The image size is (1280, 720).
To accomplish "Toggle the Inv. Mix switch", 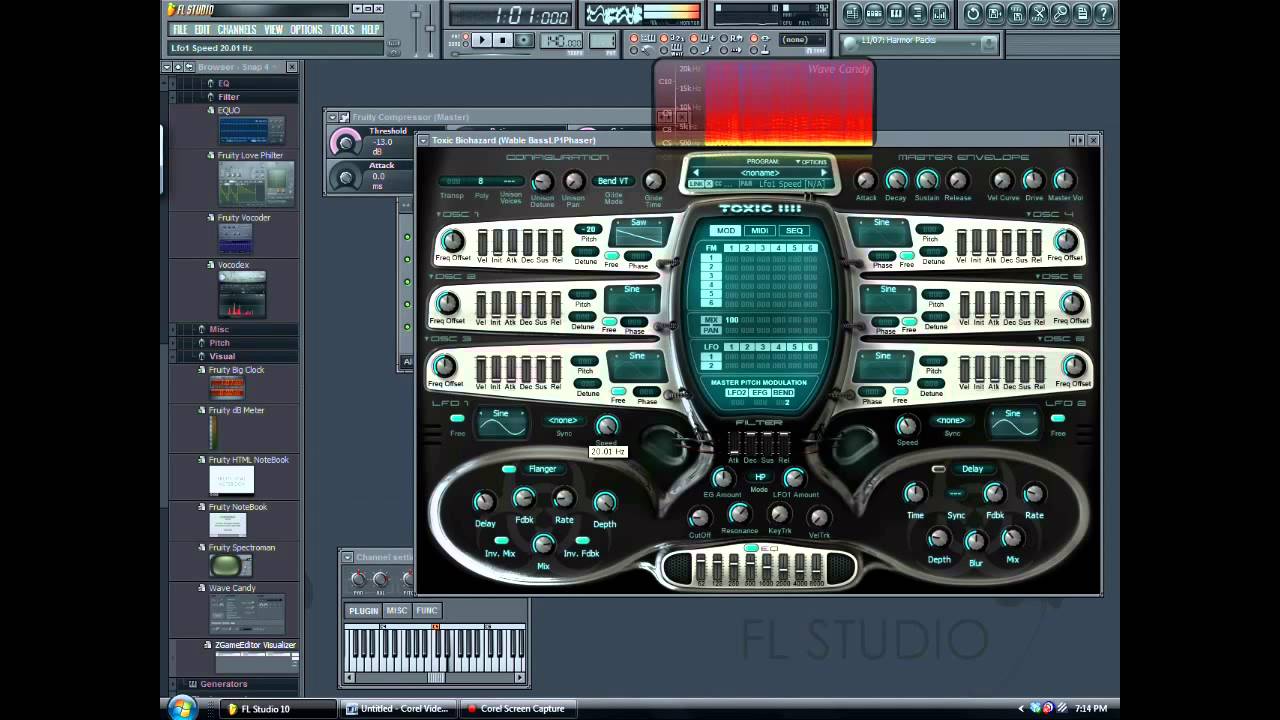I will click(501, 540).
